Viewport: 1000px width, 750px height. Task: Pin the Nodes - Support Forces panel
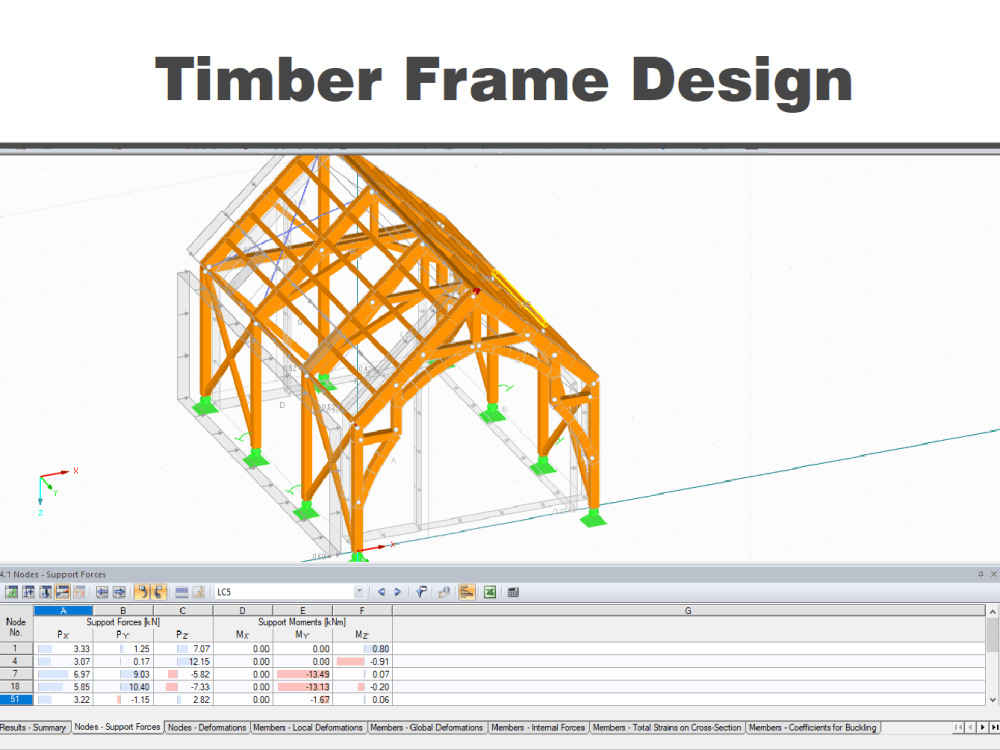click(x=983, y=574)
